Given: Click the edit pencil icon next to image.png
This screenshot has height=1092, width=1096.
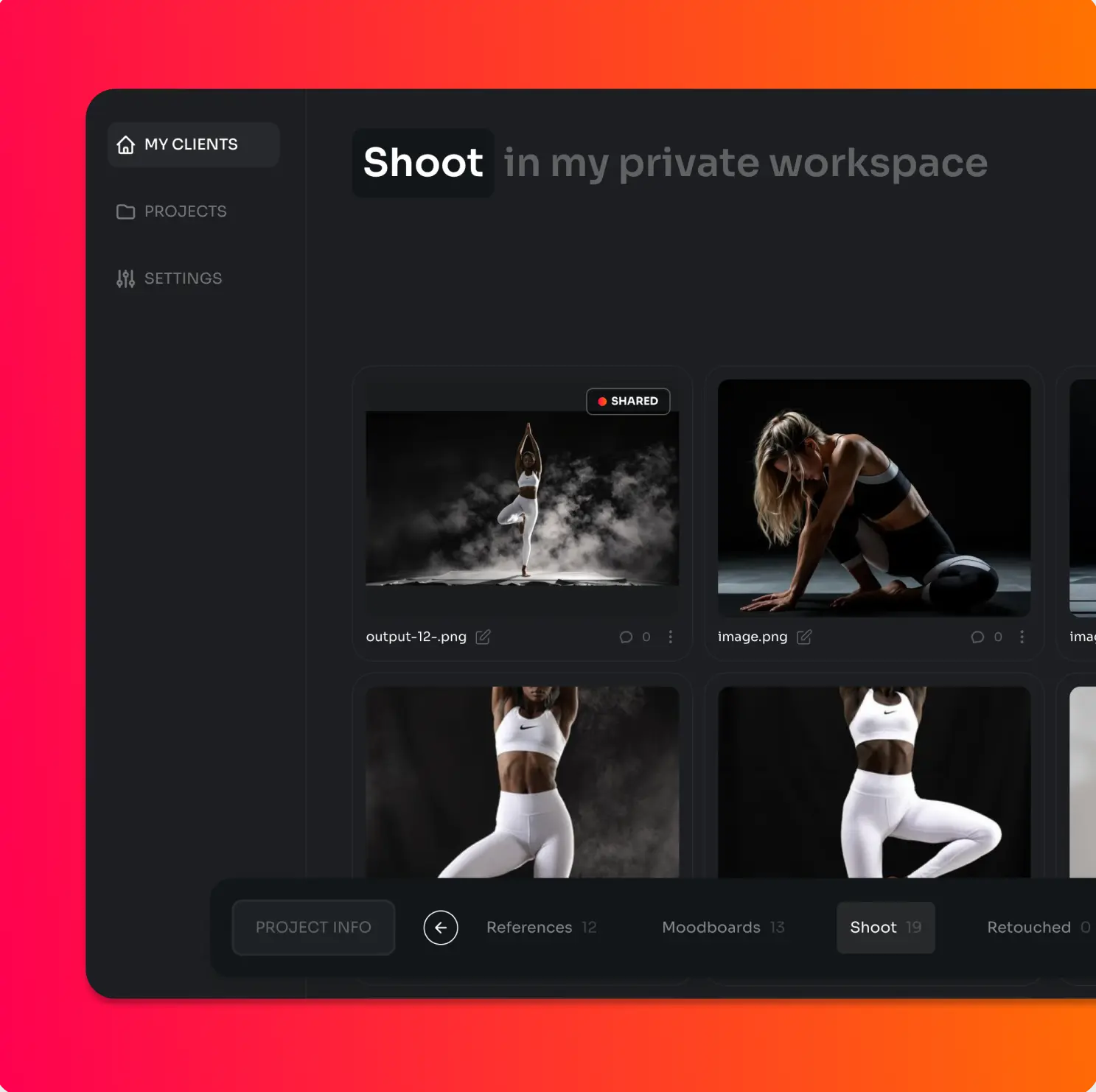Looking at the screenshot, I should coord(804,637).
